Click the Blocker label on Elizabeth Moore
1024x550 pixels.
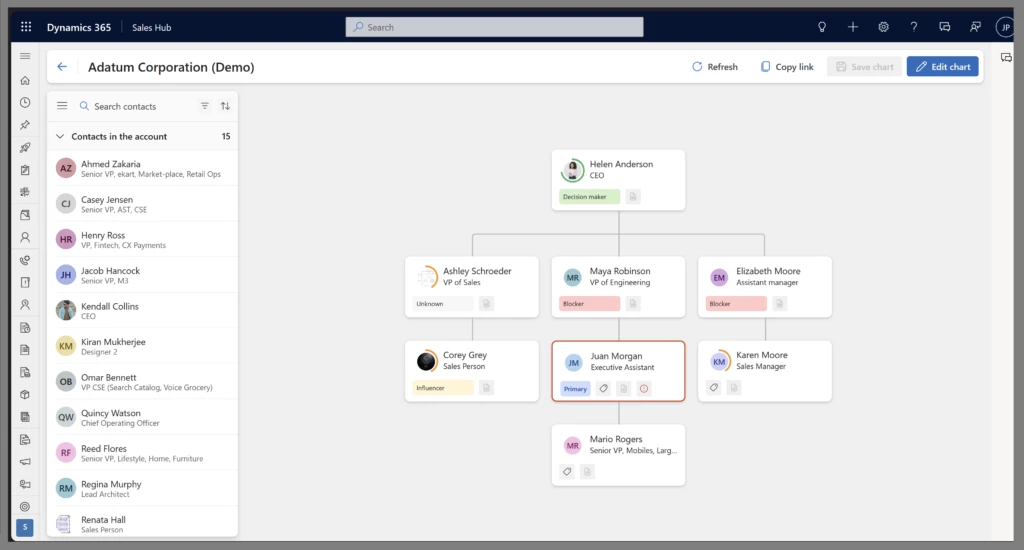pos(736,303)
